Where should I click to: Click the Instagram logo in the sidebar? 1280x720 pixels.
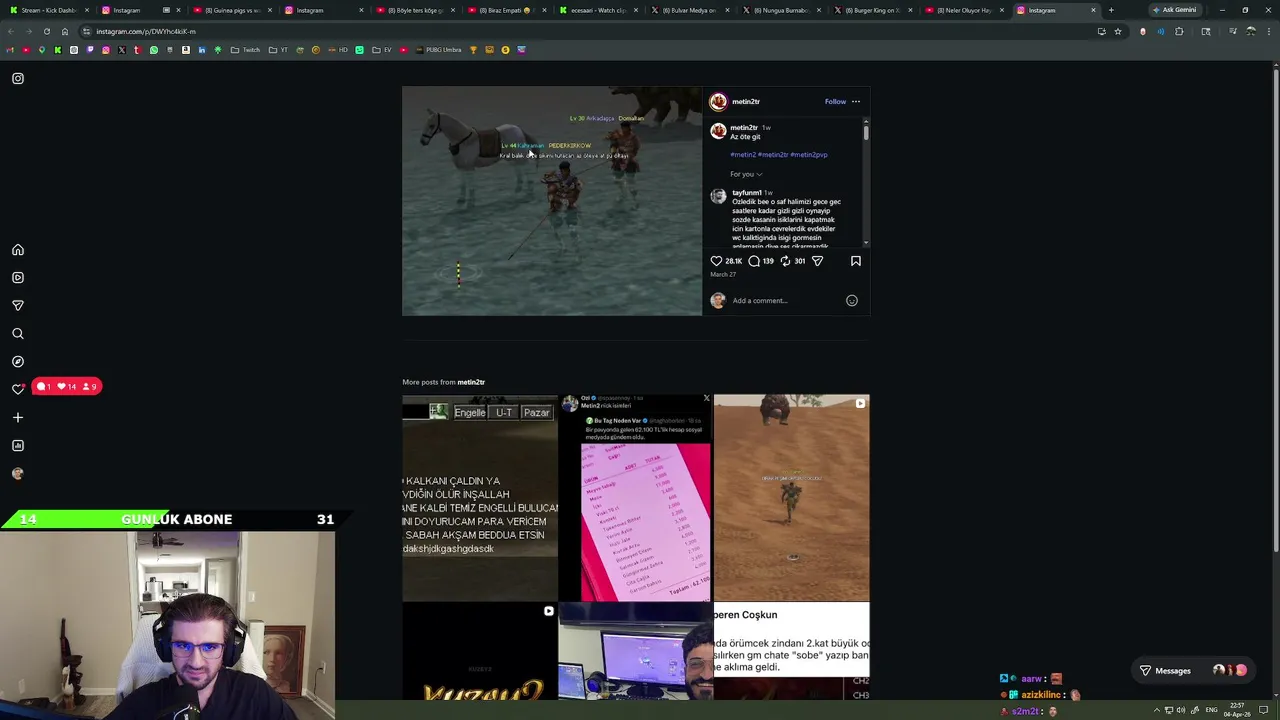18,78
